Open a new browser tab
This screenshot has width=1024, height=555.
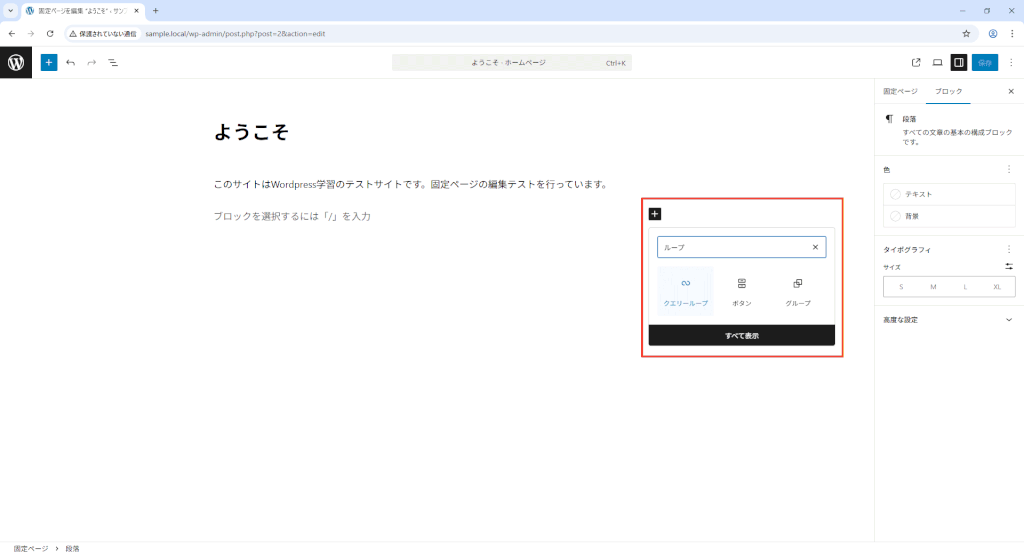tap(155, 11)
